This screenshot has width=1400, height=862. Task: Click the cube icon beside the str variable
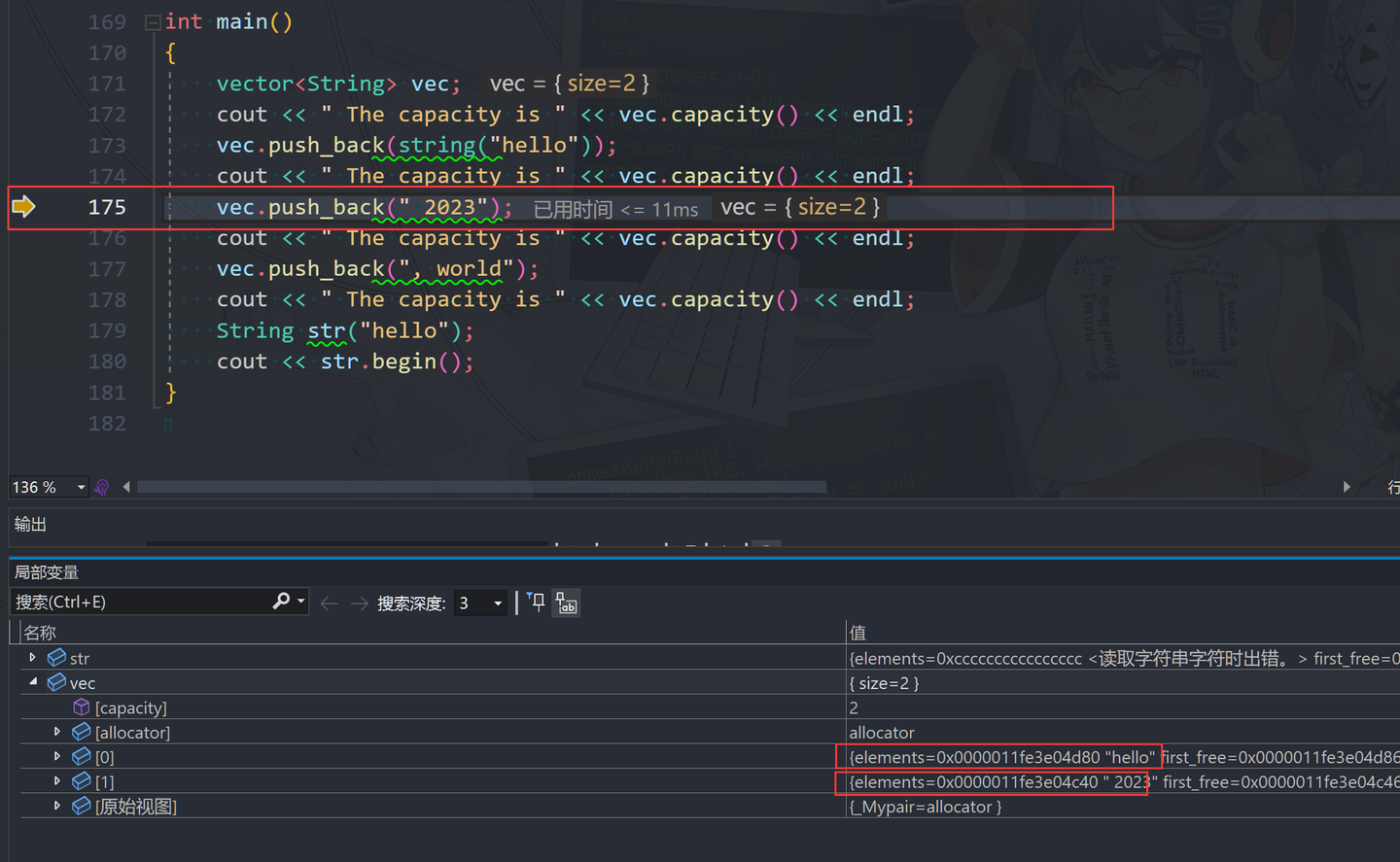[x=56, y=658]
